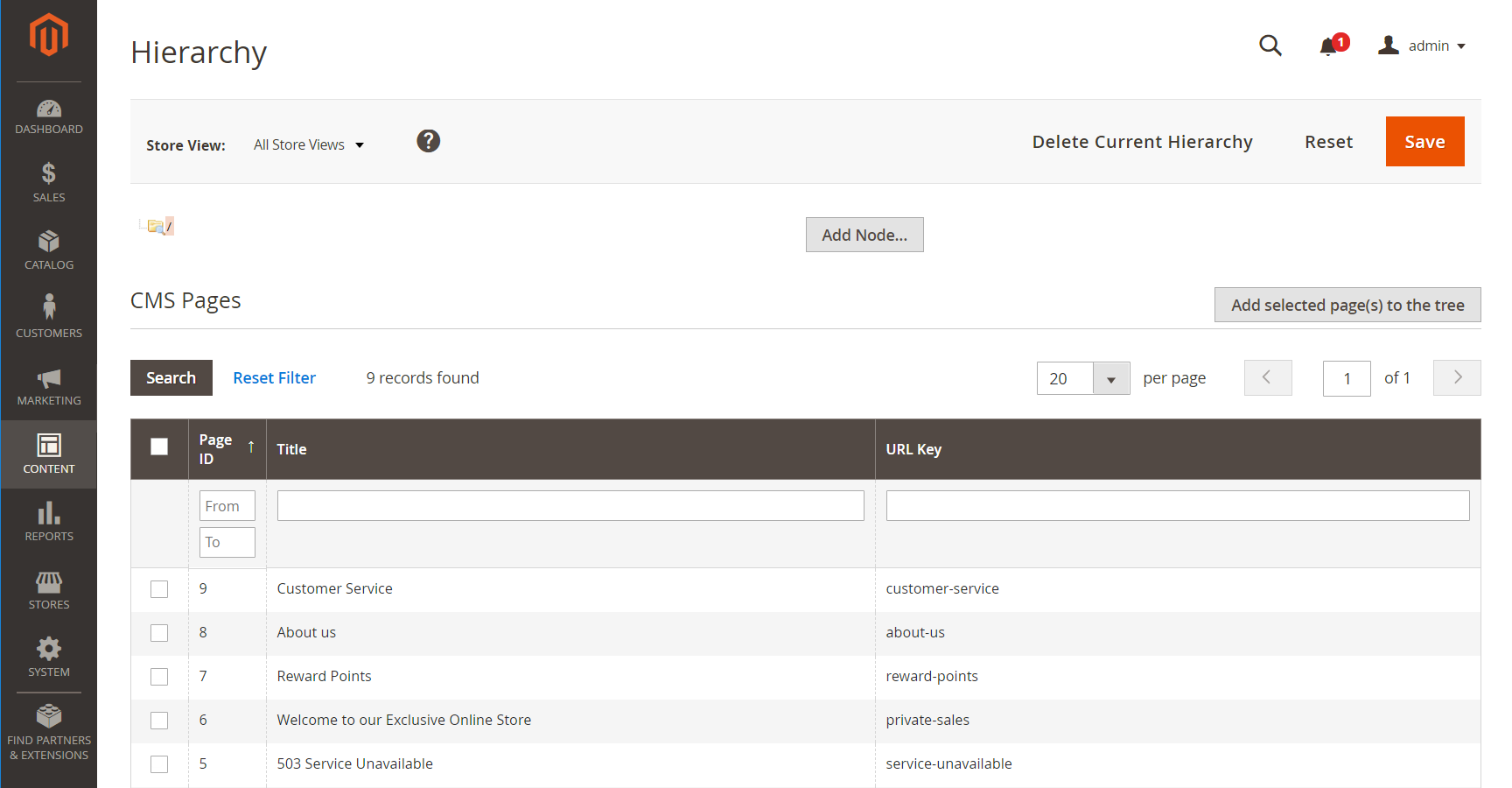Click the Search button

171,377
